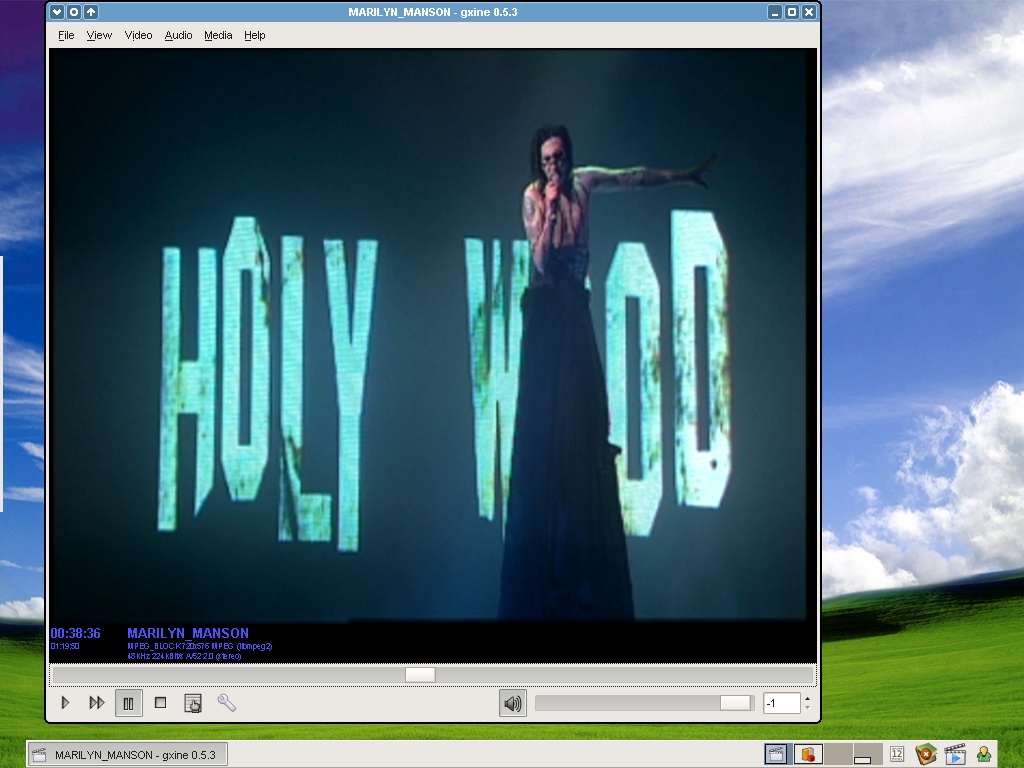1024x768 pixels.
Task: Minimize the gxine window
Action: pos(775,12)
